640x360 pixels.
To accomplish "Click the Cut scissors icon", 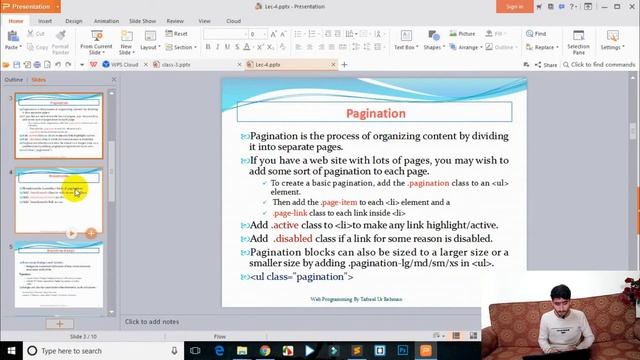I will tap(31, 33).
